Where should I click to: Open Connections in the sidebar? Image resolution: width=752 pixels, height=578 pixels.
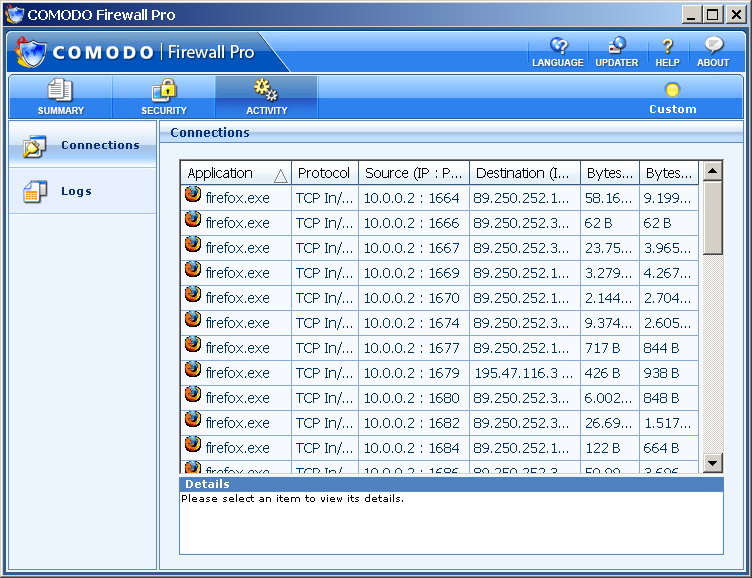pos(82,145)
